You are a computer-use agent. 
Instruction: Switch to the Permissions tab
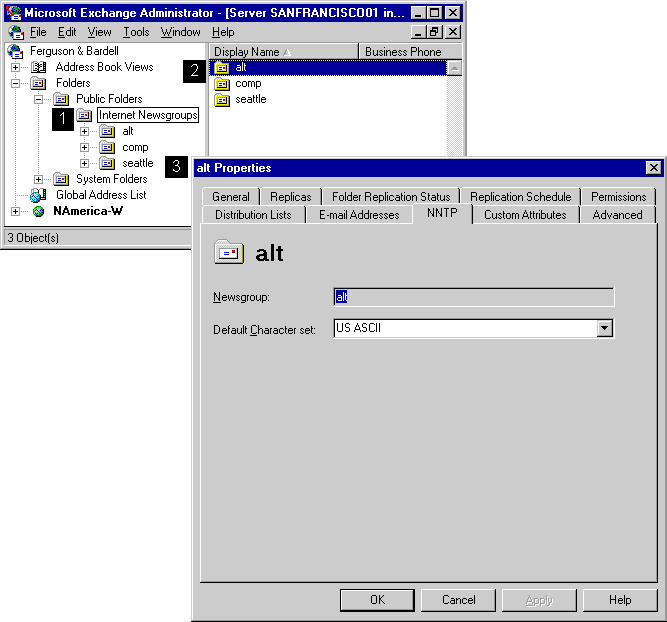tap(619, 197)
